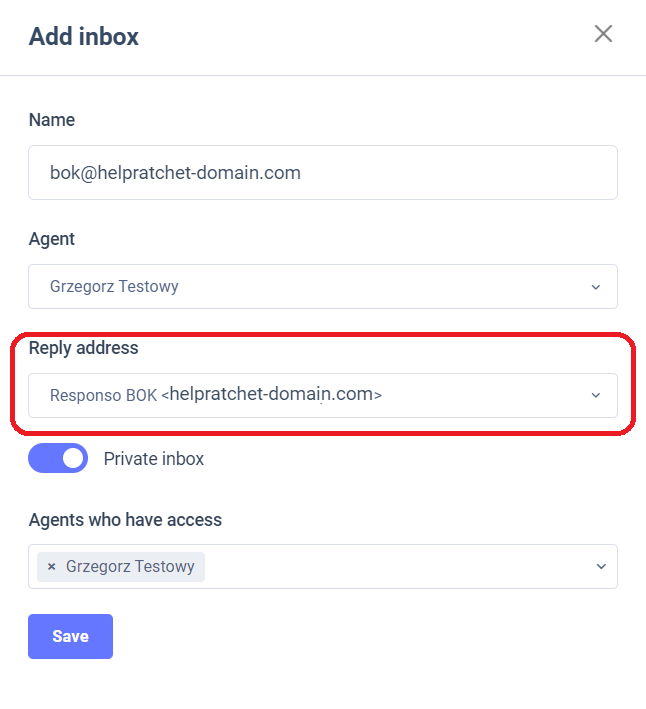Click helpratchet-domain.com text in Reply address

[271, 394]
